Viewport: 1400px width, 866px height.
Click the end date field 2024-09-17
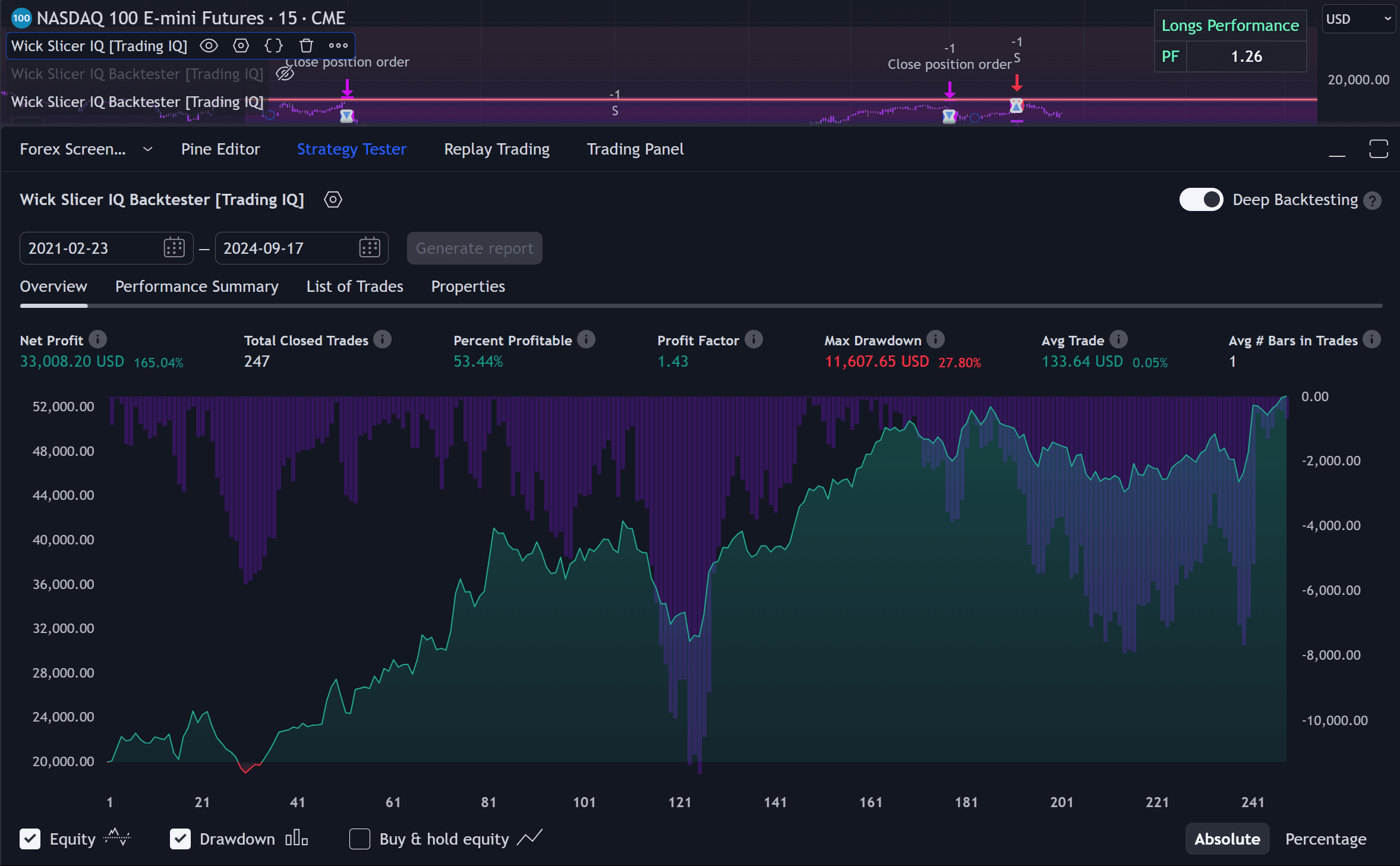point(301,248)
